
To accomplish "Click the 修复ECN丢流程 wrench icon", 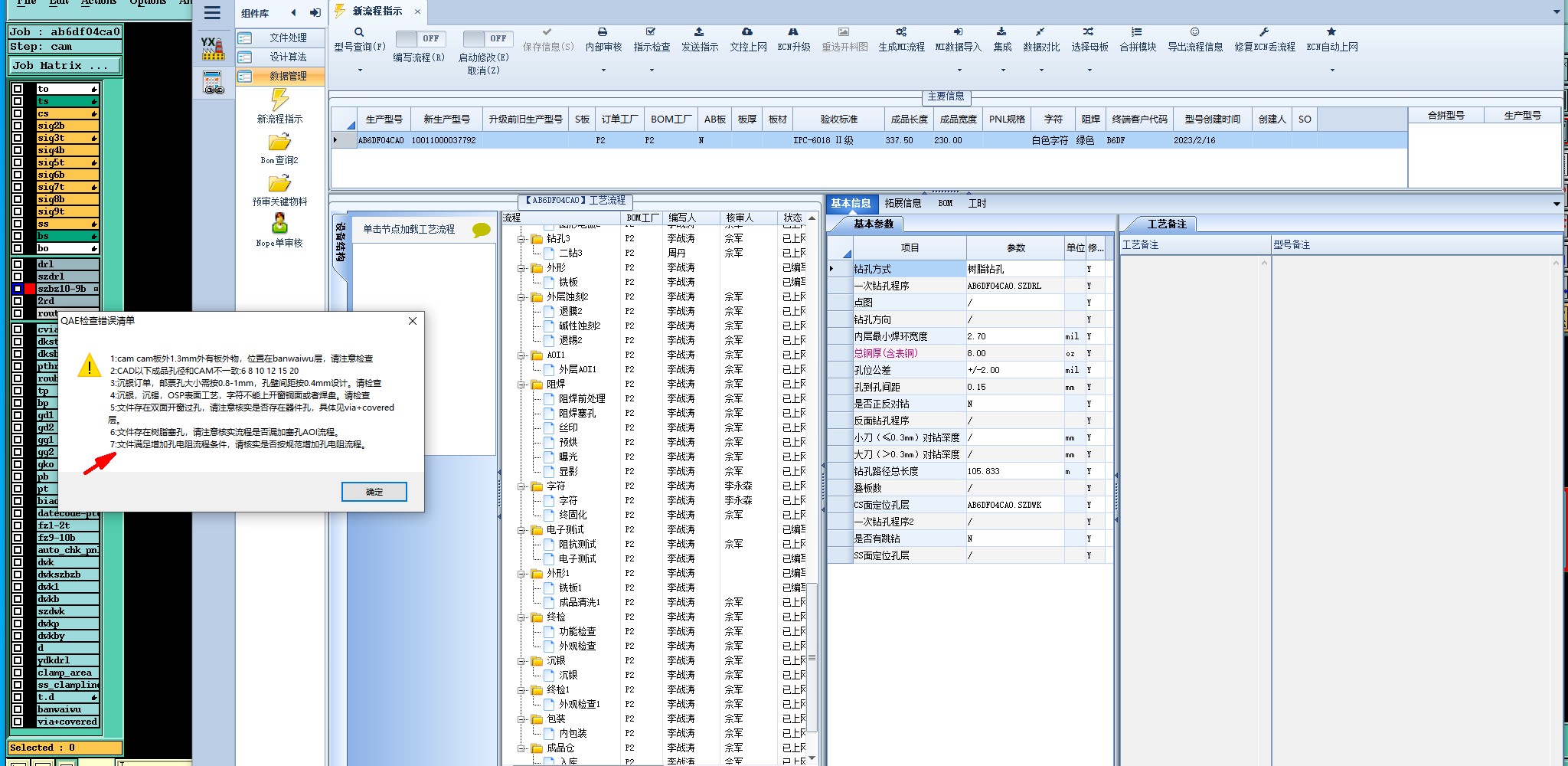I will coord(1264,32).
